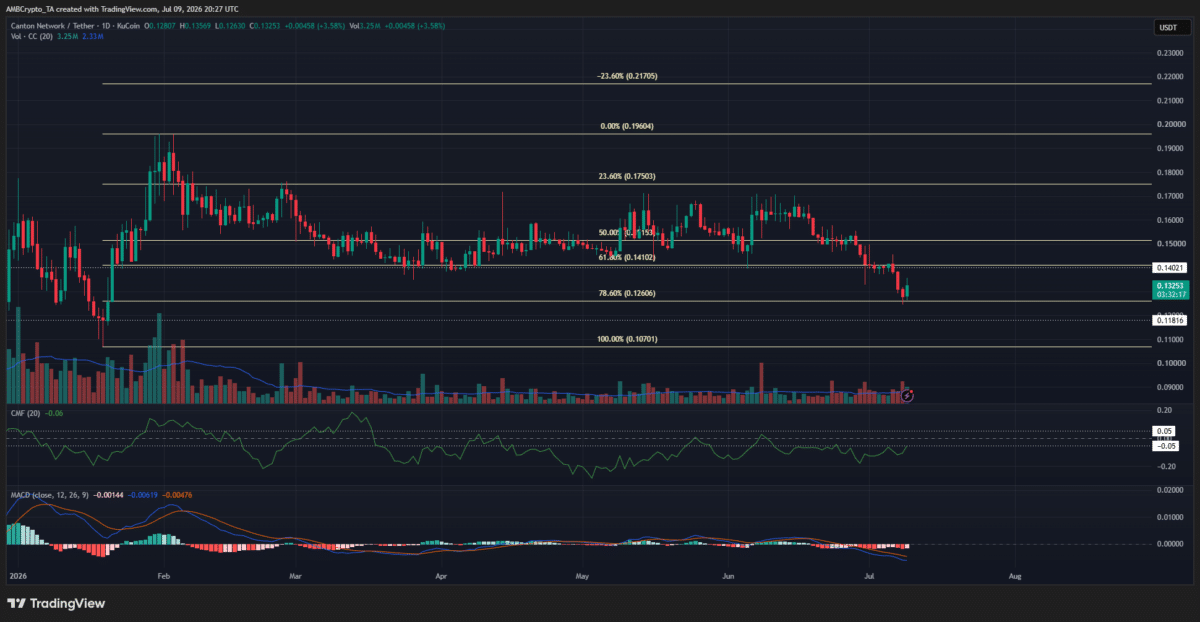This screenshot has height=622, width=1200.
Task: Click the Jun label on time axis
Action: pyautogui.click(x=729, y=577)
